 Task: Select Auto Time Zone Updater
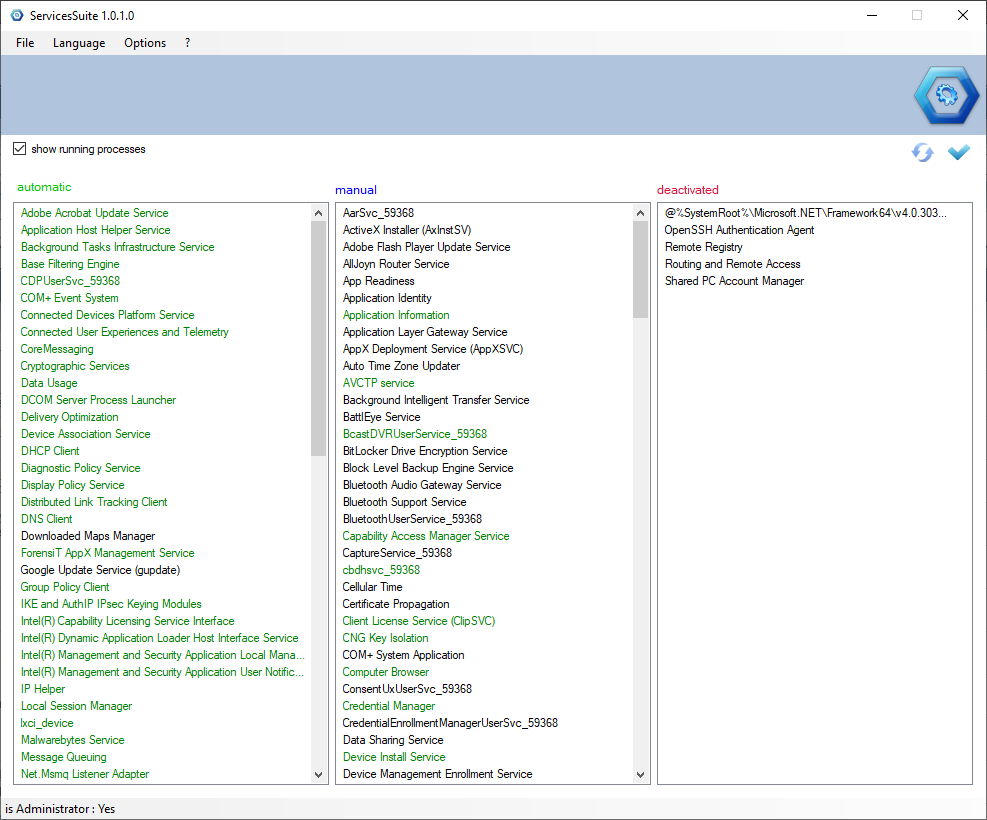(402, 366)
